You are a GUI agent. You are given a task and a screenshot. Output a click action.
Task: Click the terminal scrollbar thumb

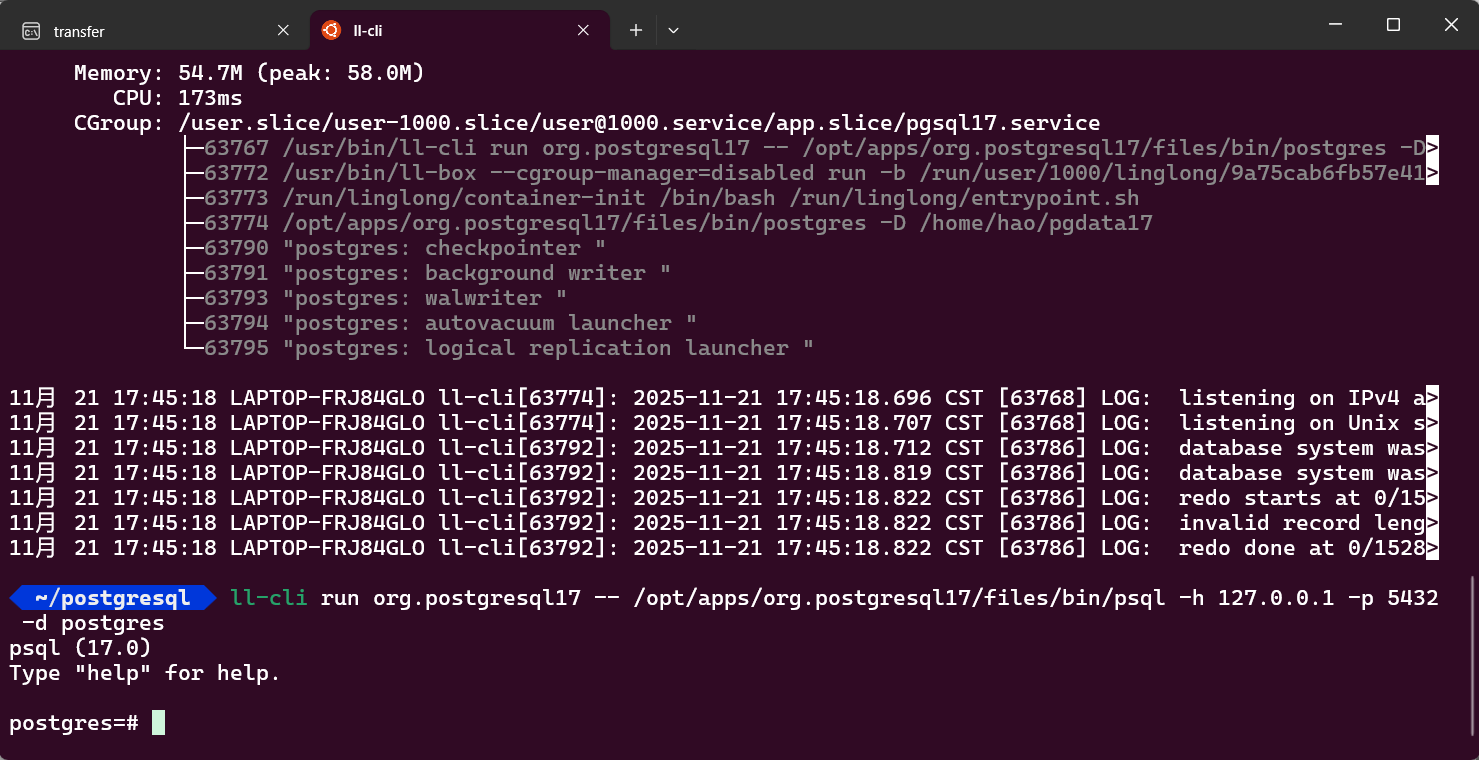pos(1474,654)
